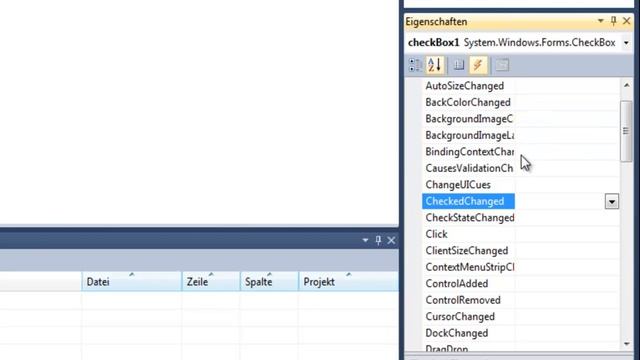
Task: Select the CheckStateChanged event
Action: click(469, 218)
